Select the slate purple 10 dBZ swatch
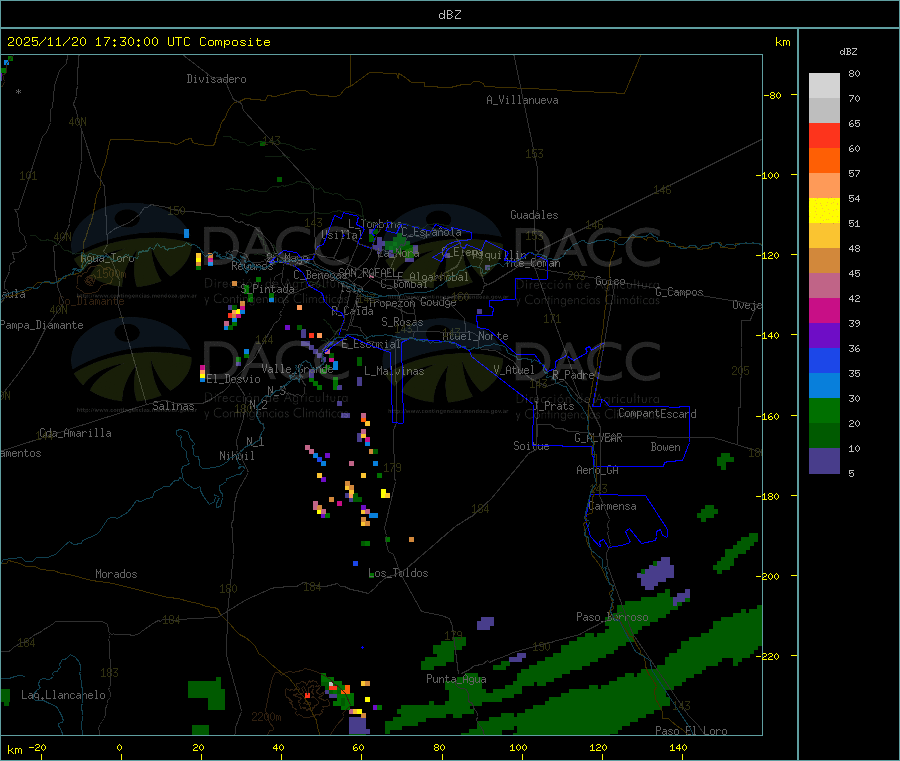Screen dimensions: 900x761 tap(824, 461)
